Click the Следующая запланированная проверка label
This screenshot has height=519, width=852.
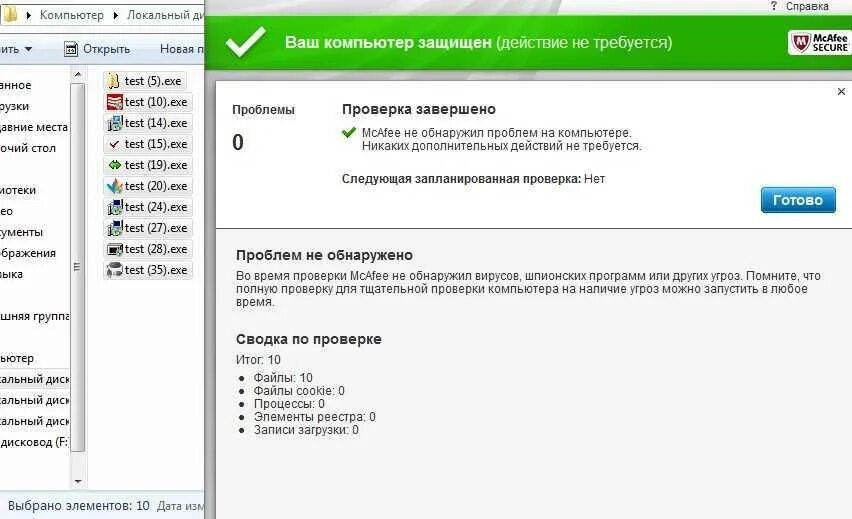[461, 179]
